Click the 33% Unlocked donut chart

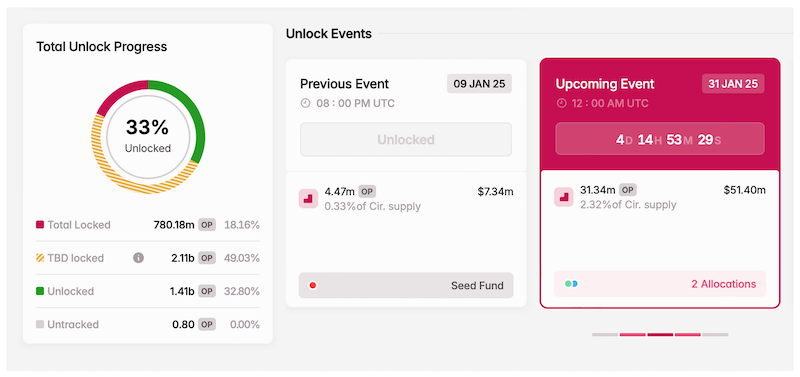(x=148, y=137)
